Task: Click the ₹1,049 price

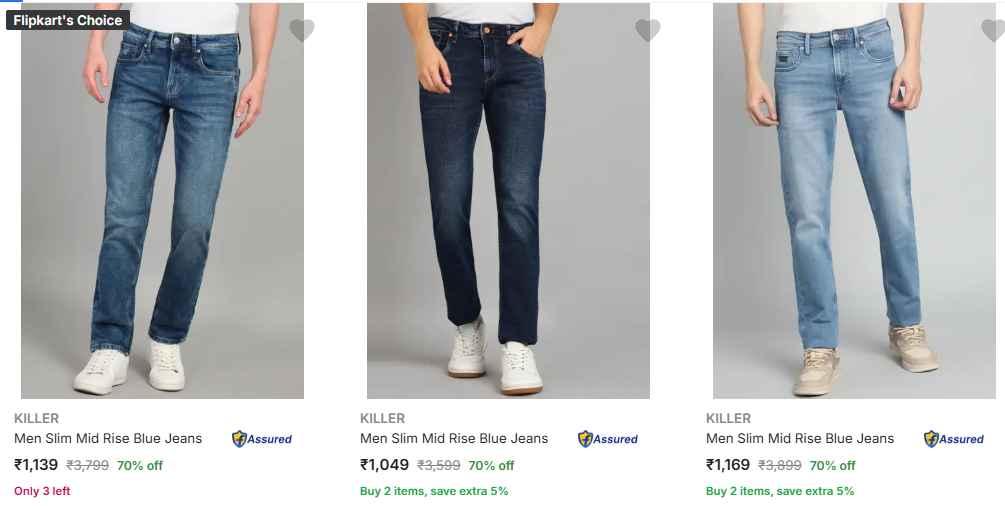Action: click(x=384, y=465)
